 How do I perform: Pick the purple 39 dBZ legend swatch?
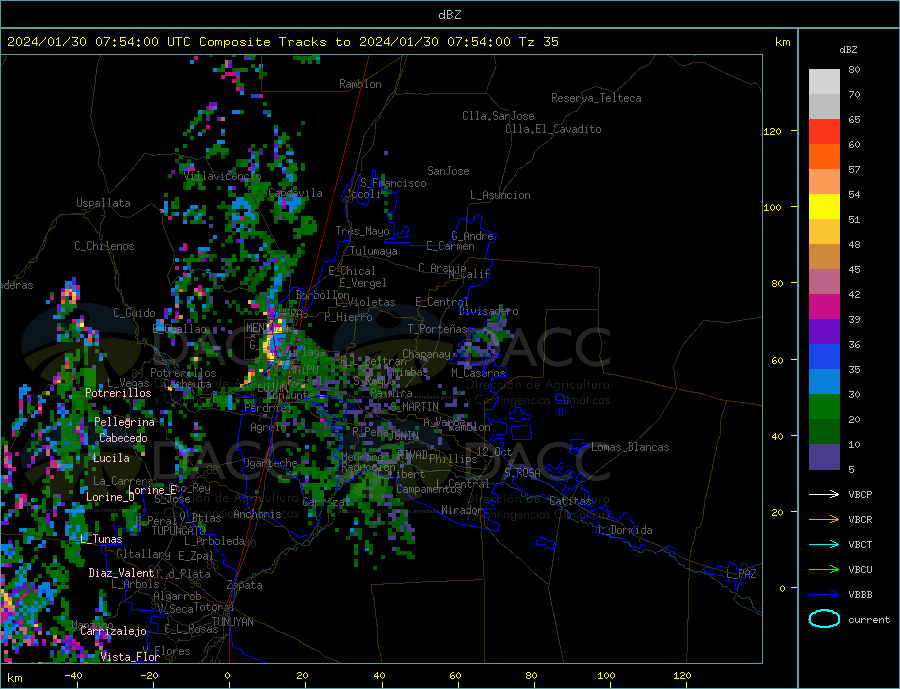pyautogui.click(x=824, y=332)
